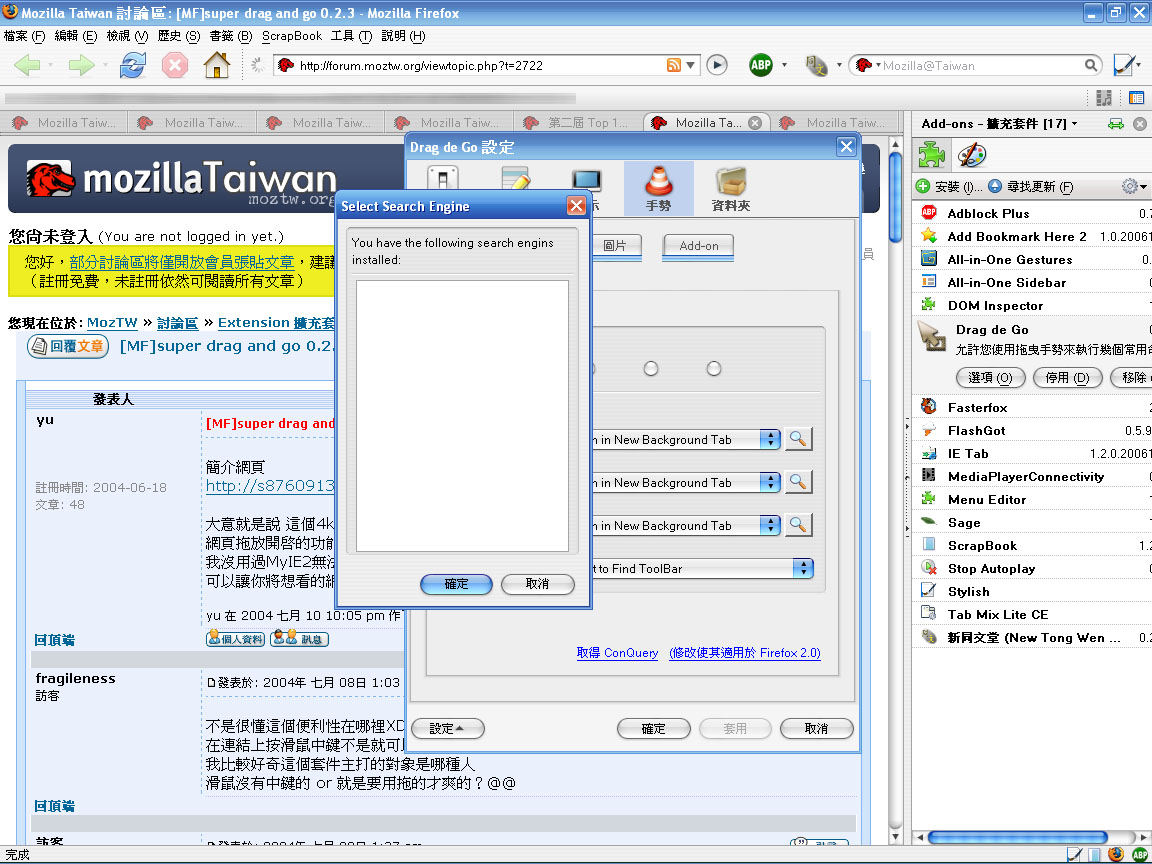Open the 編輯 (E) Edit menu
The height and width of the screenshot is (864, 1152).
click(76, 35)
